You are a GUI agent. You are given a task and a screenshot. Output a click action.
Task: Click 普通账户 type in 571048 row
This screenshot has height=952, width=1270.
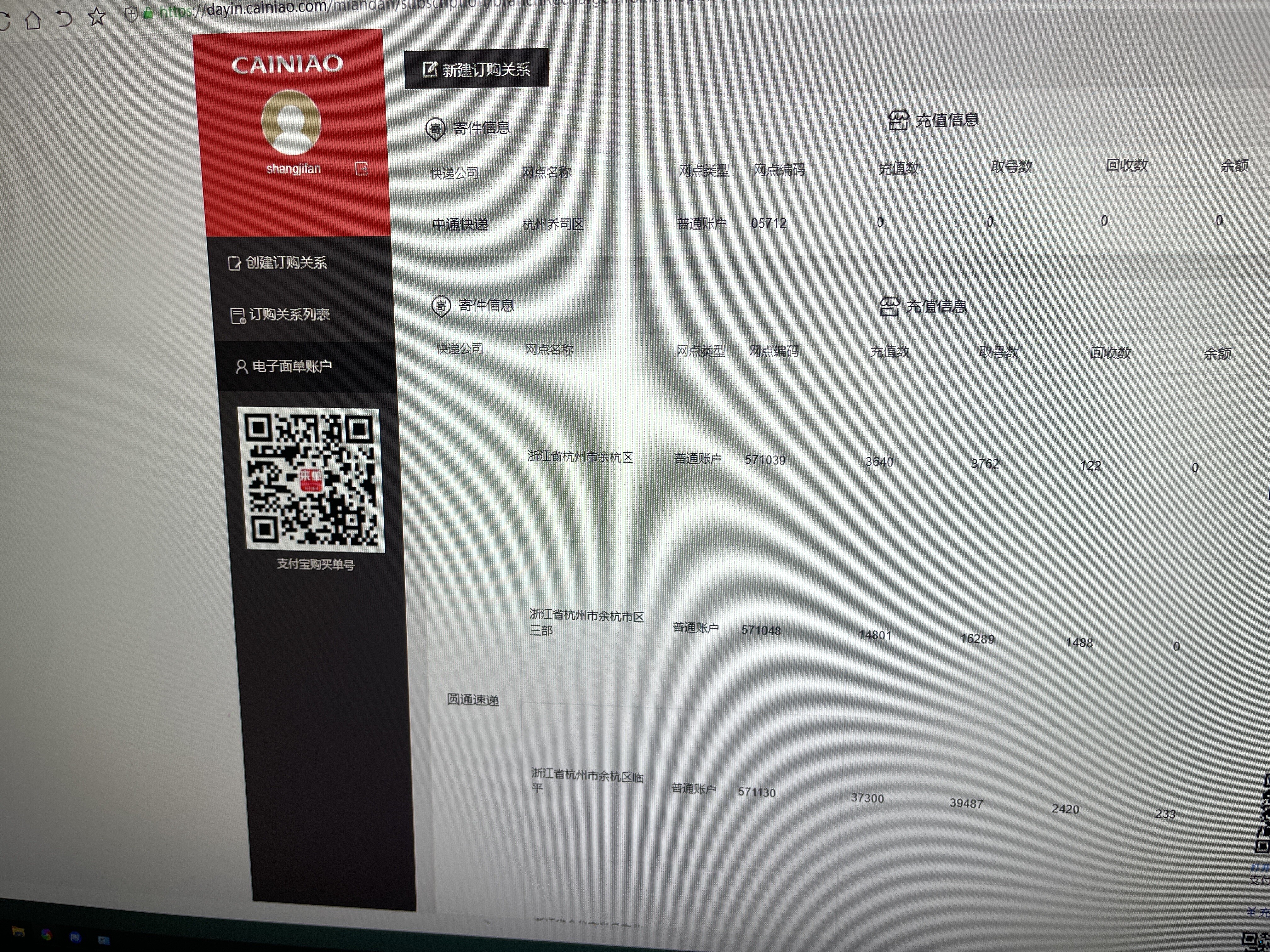pyautogui.click(x=695, y=628)
